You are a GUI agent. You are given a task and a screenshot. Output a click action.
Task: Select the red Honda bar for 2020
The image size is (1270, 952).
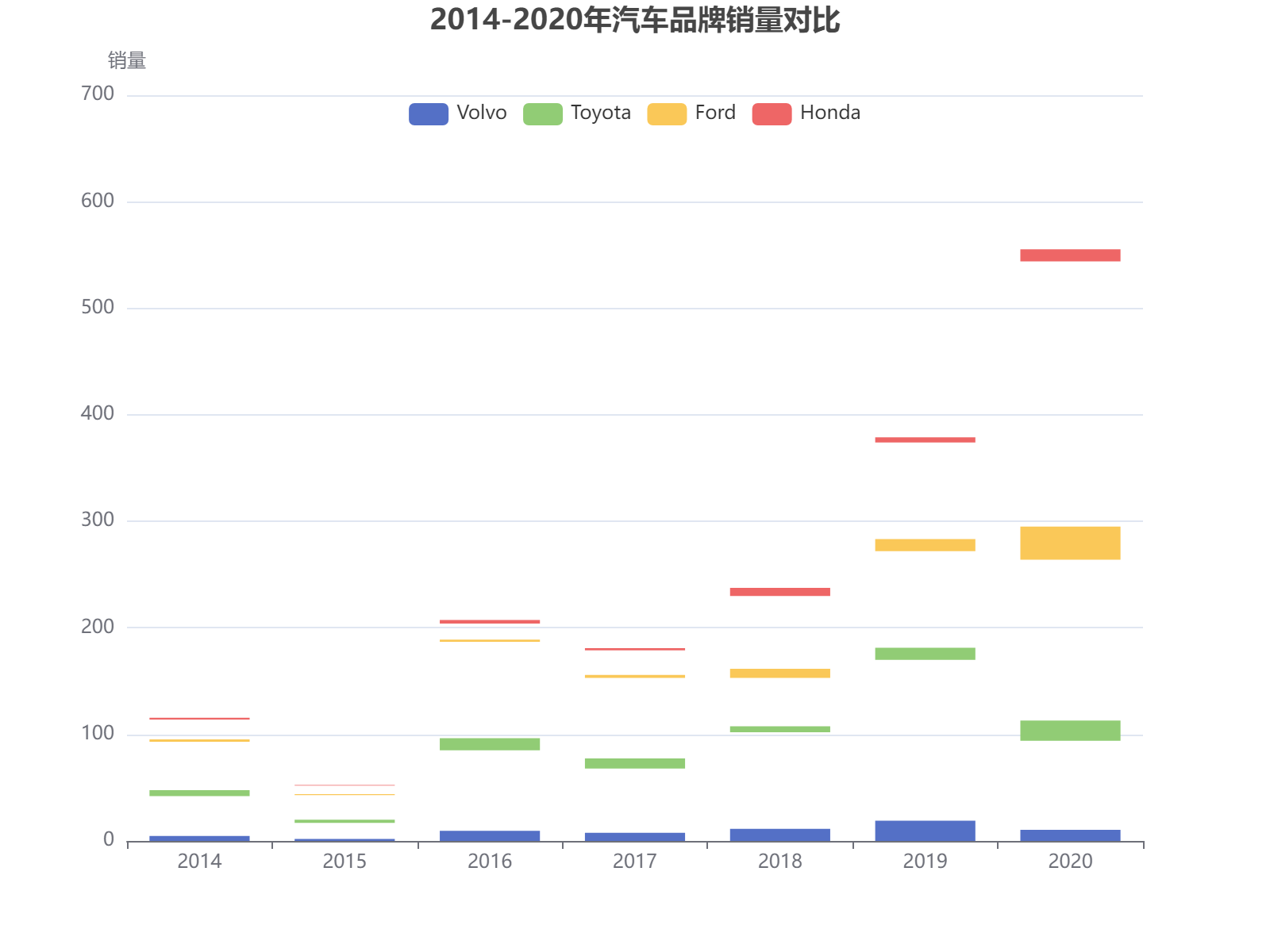[1070, 255]
